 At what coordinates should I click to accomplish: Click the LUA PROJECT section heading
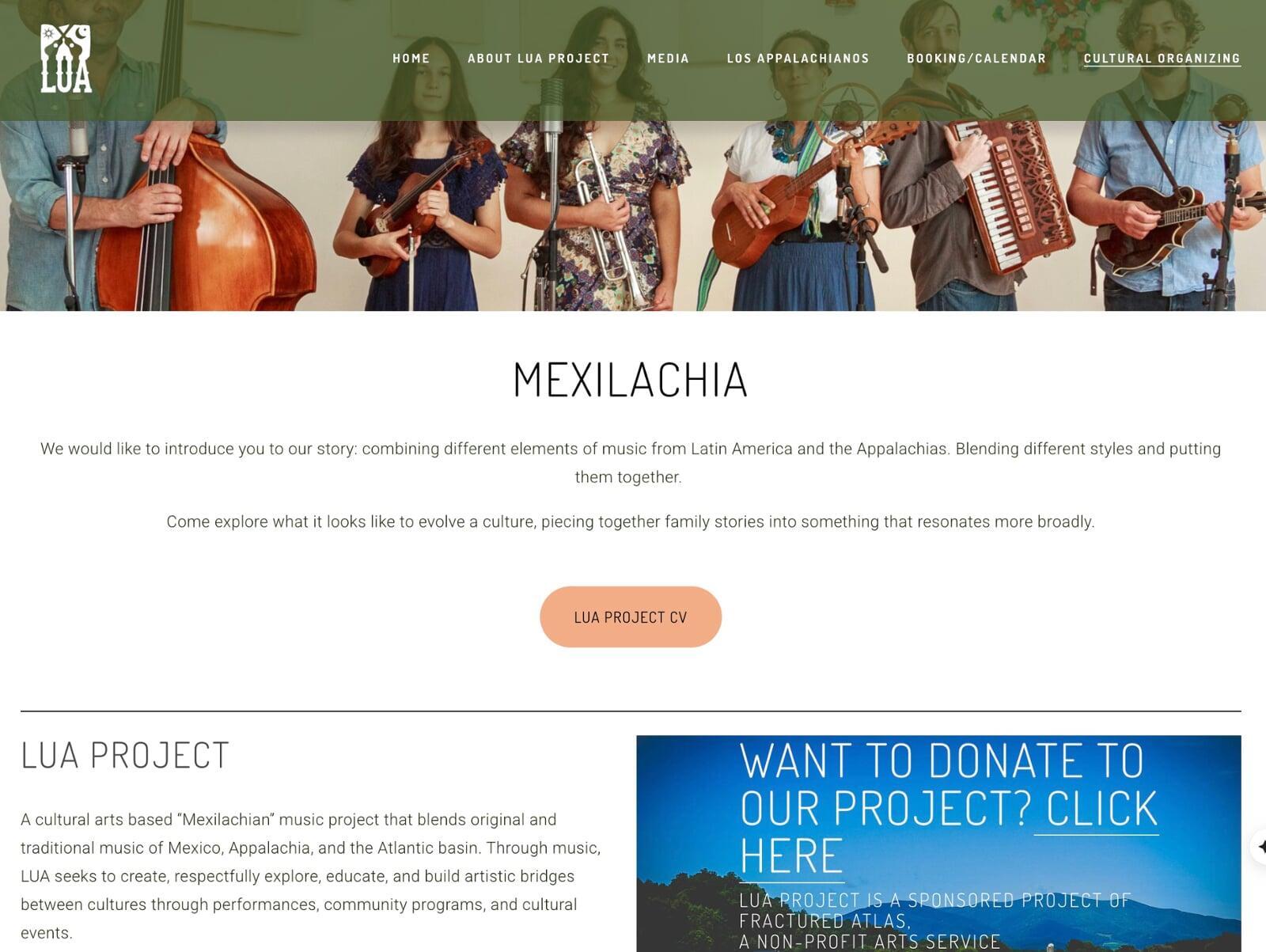(125, 755)
